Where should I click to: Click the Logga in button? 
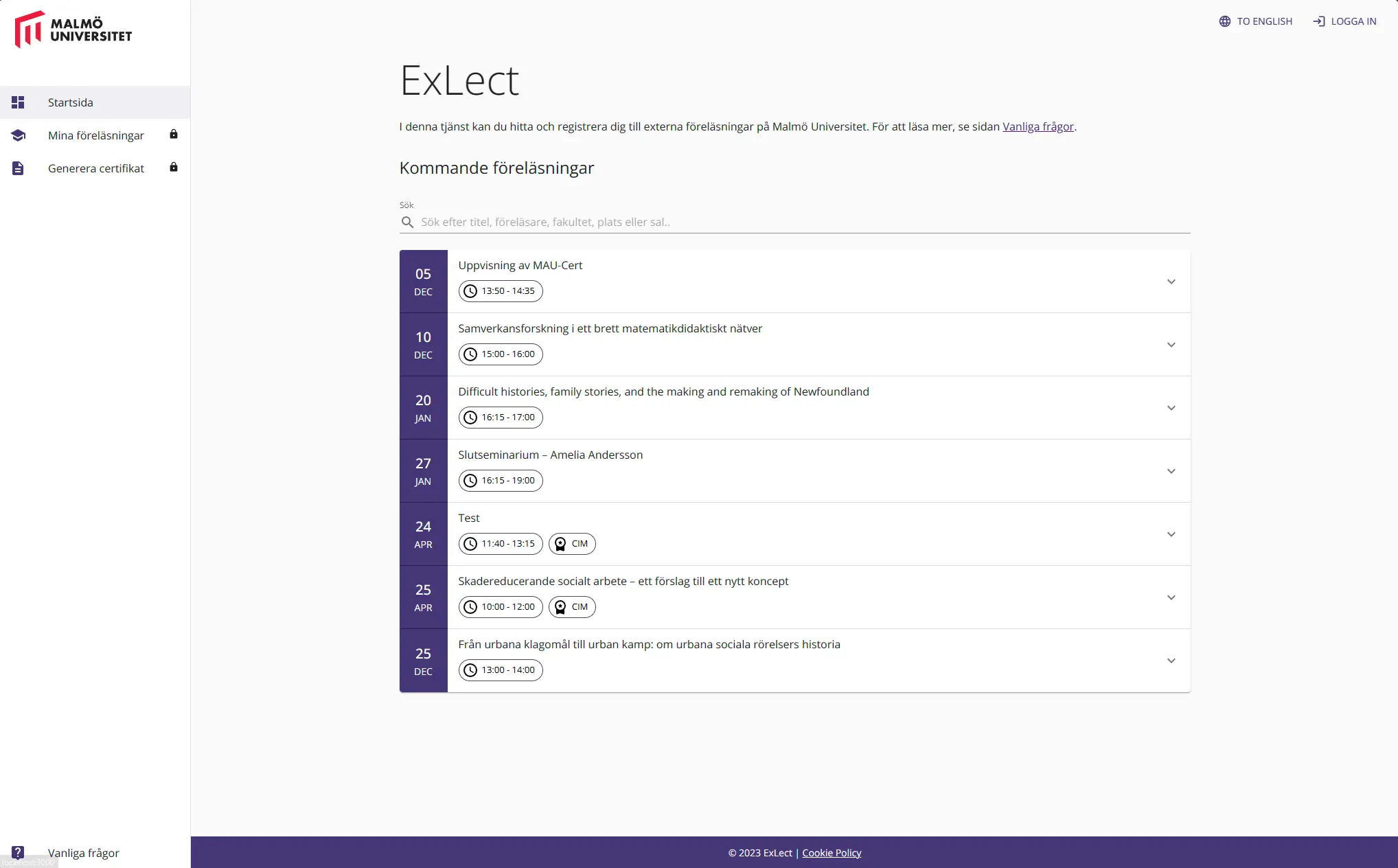[x=1344, y=21]
